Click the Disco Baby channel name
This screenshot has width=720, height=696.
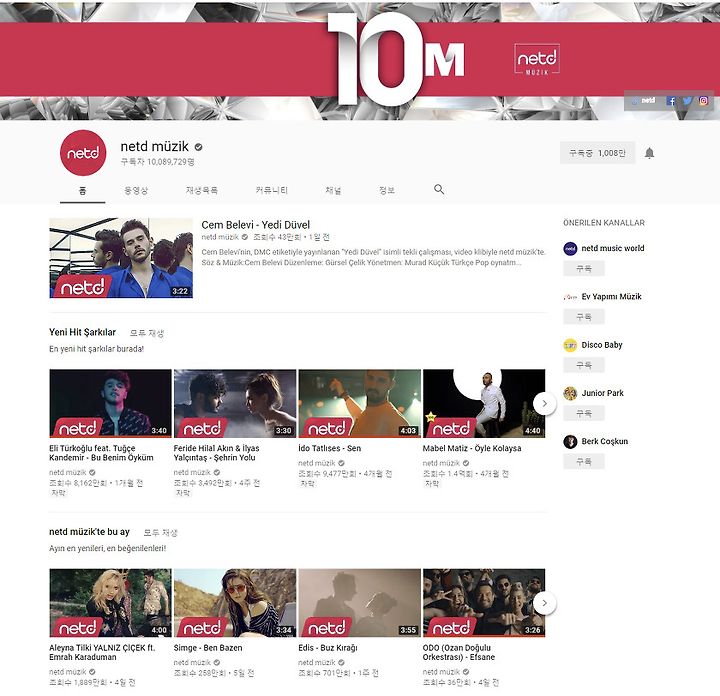click(602, 345)
